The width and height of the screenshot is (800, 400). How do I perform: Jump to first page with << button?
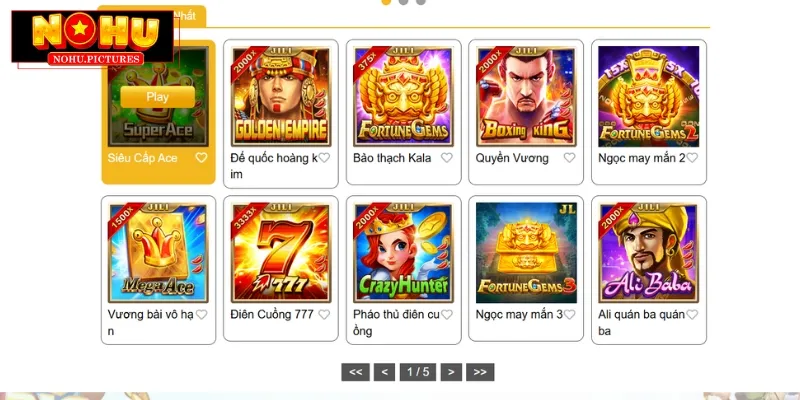356,372
